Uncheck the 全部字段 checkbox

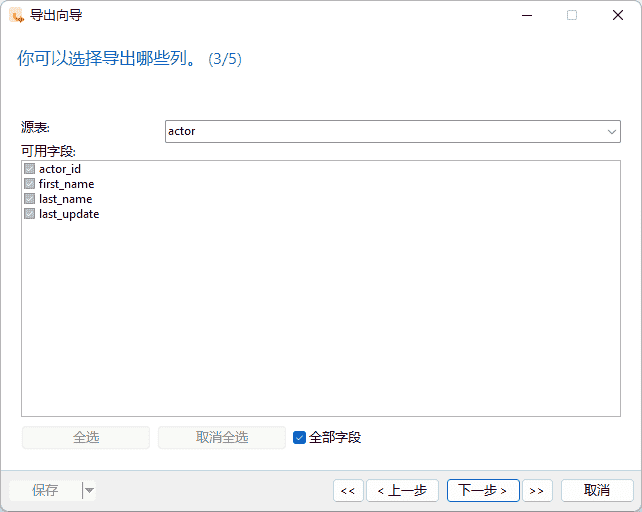point(299,437)
